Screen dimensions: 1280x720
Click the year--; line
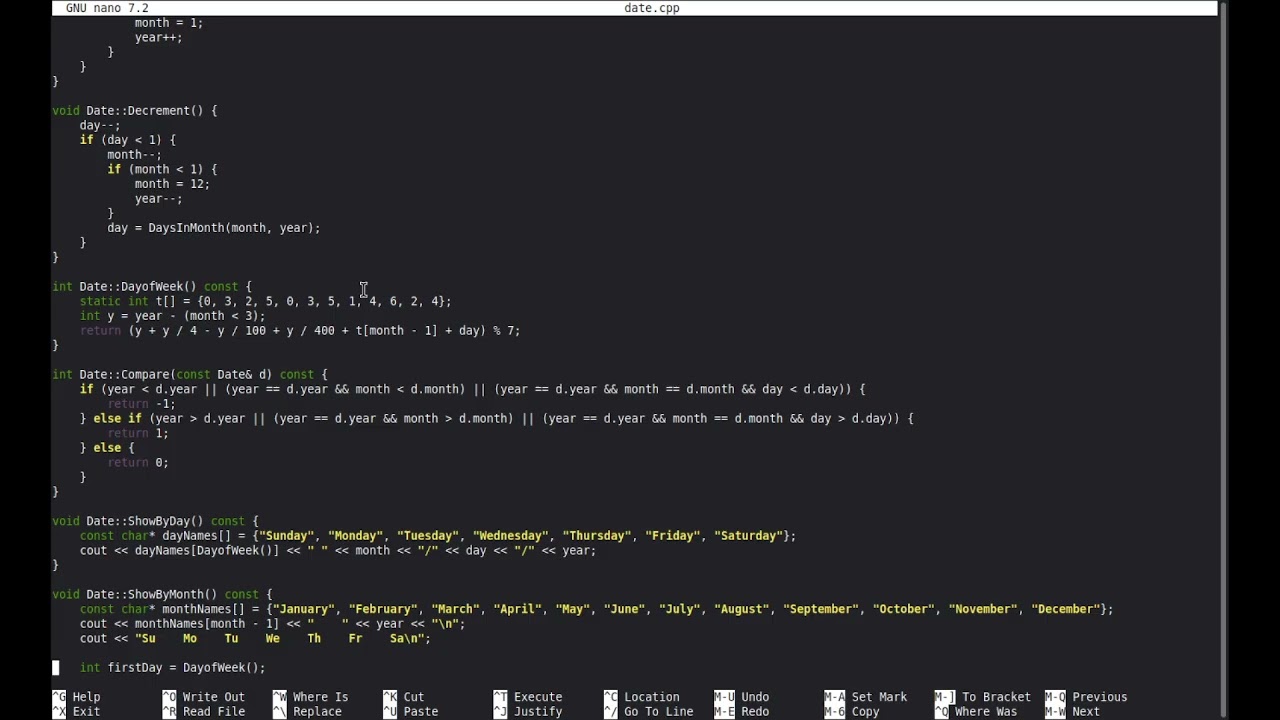click(159, 199)
